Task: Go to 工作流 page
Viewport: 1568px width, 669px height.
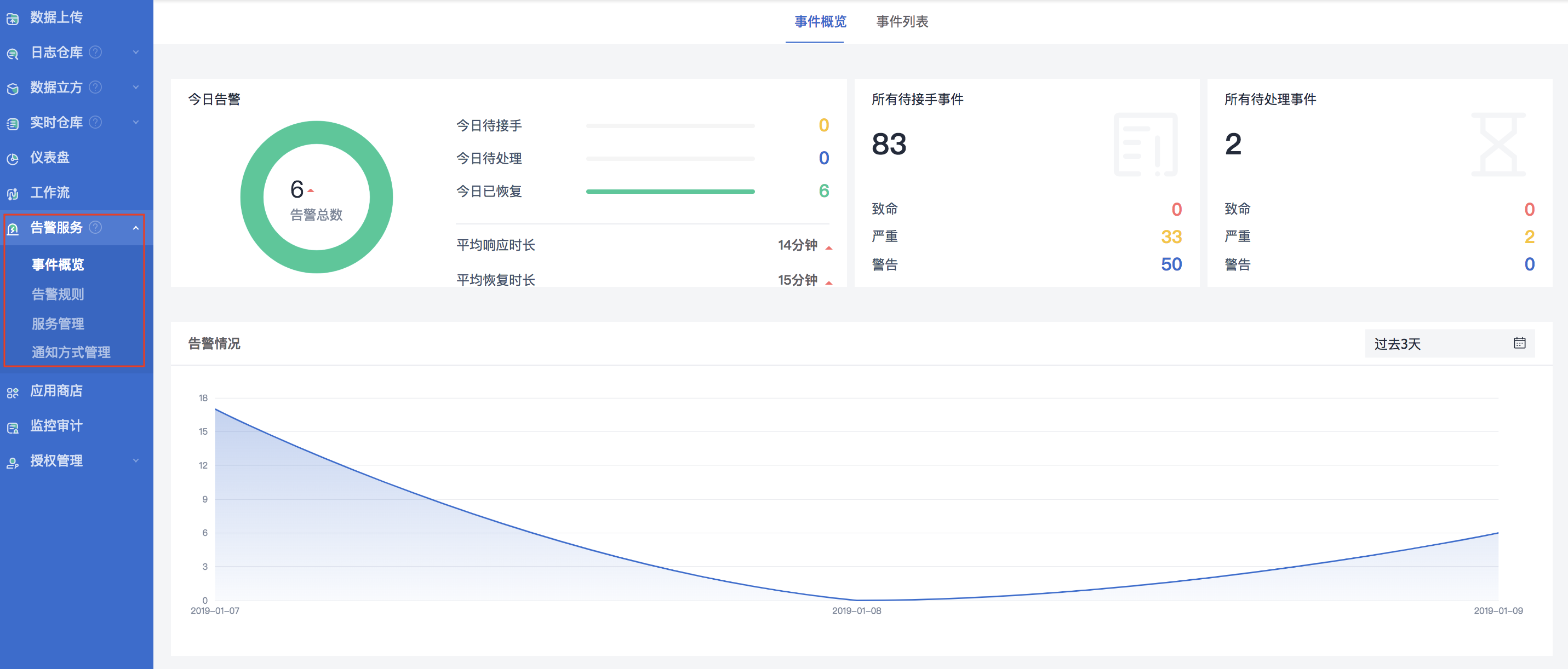Action: click(x=50, y=192)
